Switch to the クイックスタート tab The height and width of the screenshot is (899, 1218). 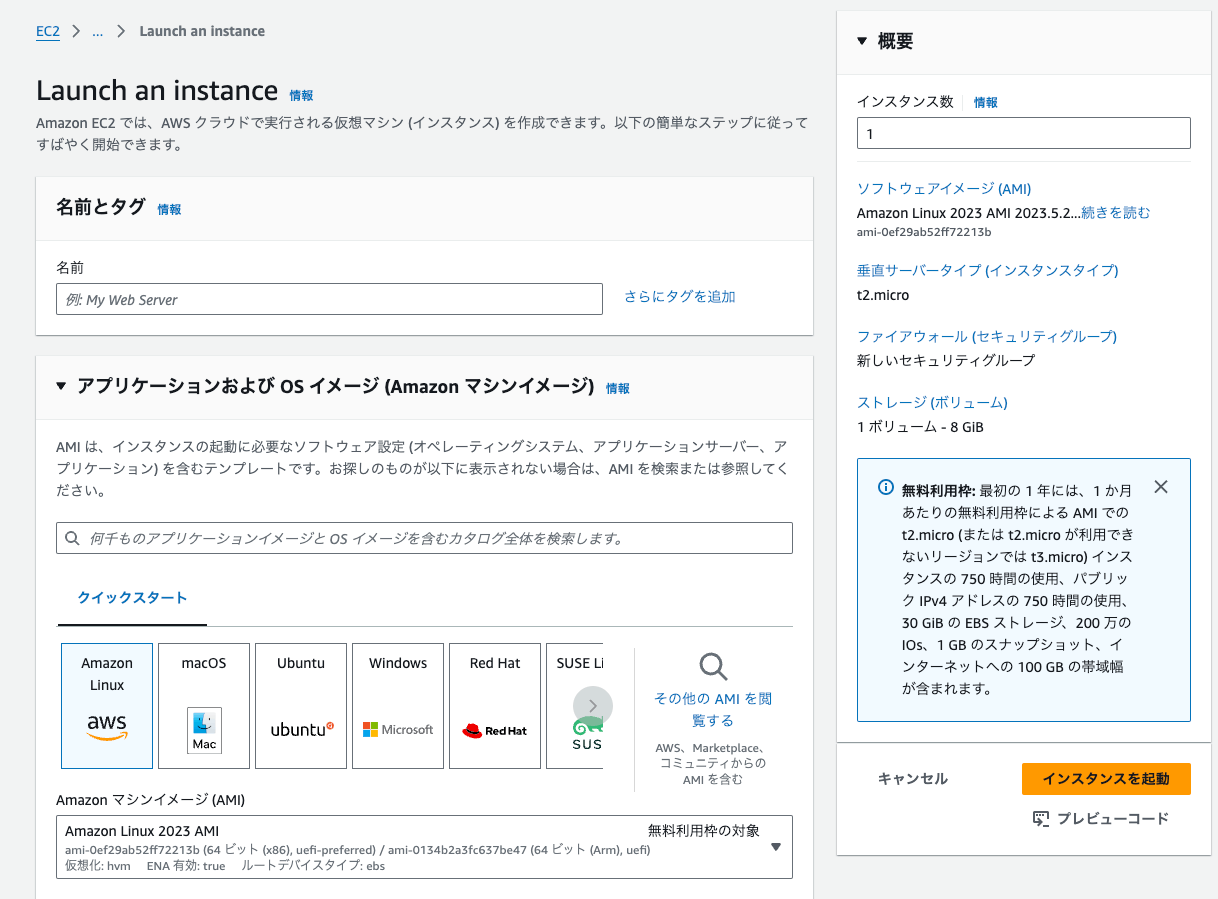pyautogui.click(x=132, y=598)
